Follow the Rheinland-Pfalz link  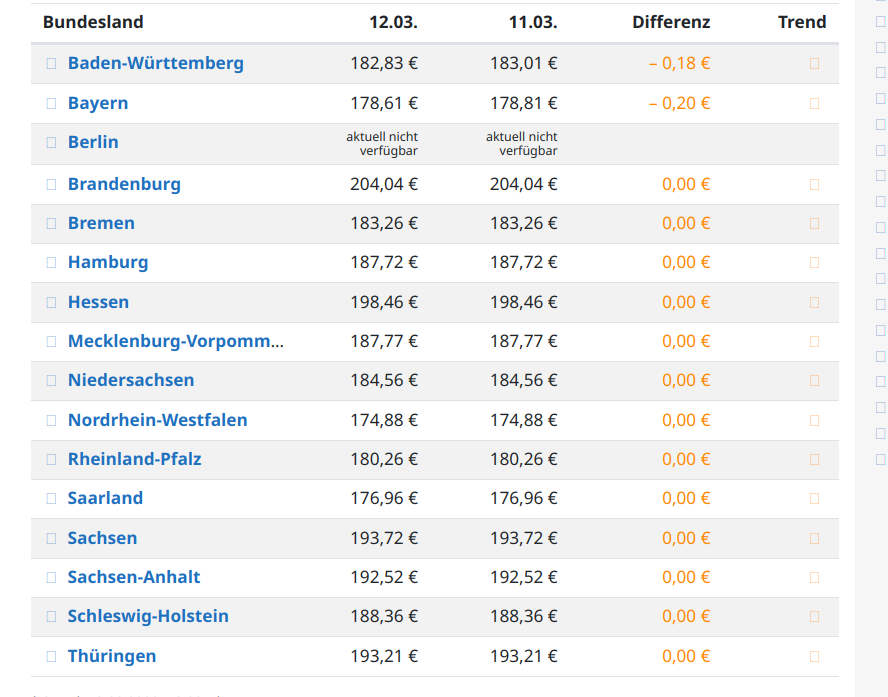[x=134, y=459]
